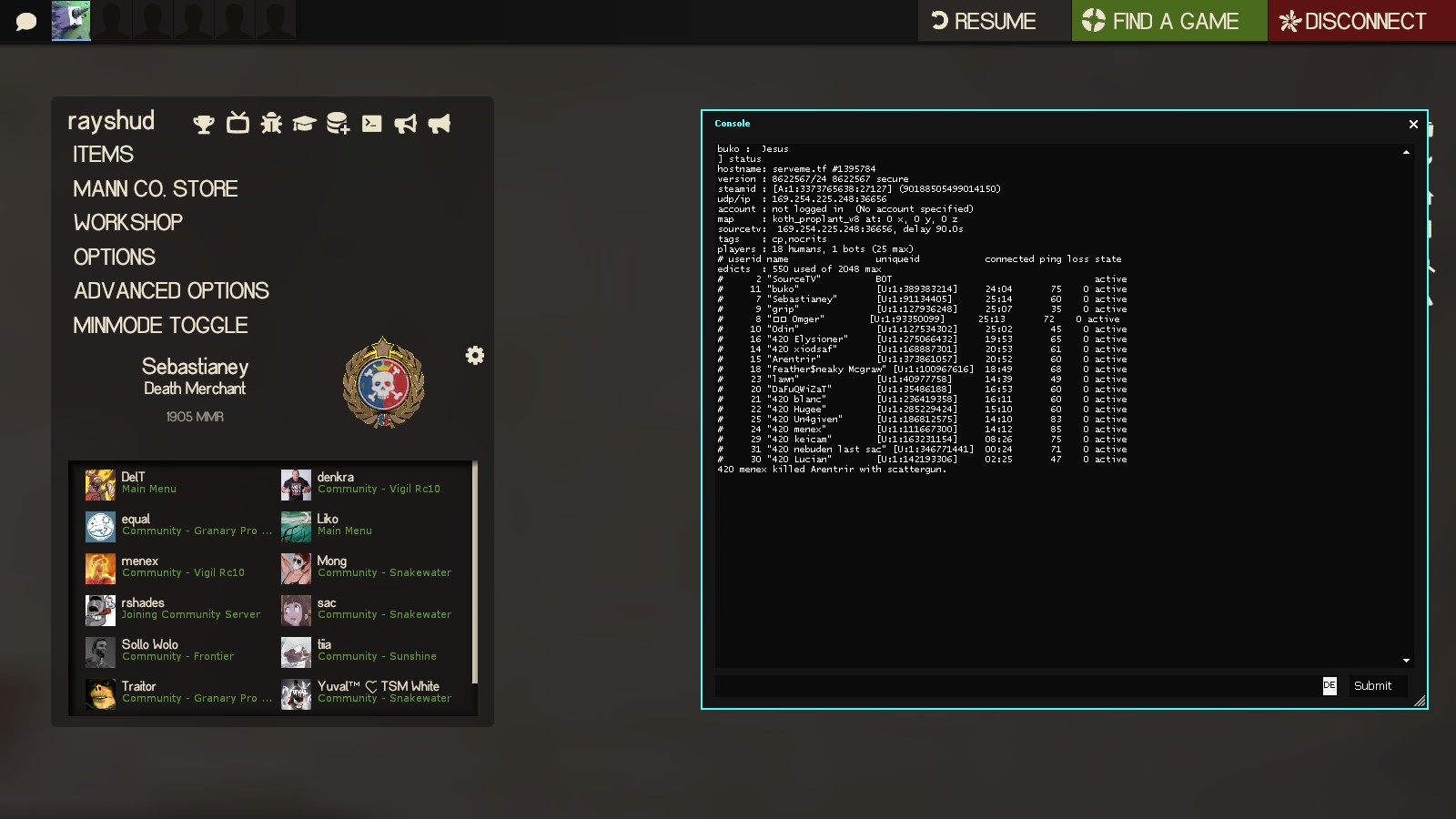Click the create server database icon
Image resolution: width=1456 pixels, height=819 pixels.
[338, 124]
